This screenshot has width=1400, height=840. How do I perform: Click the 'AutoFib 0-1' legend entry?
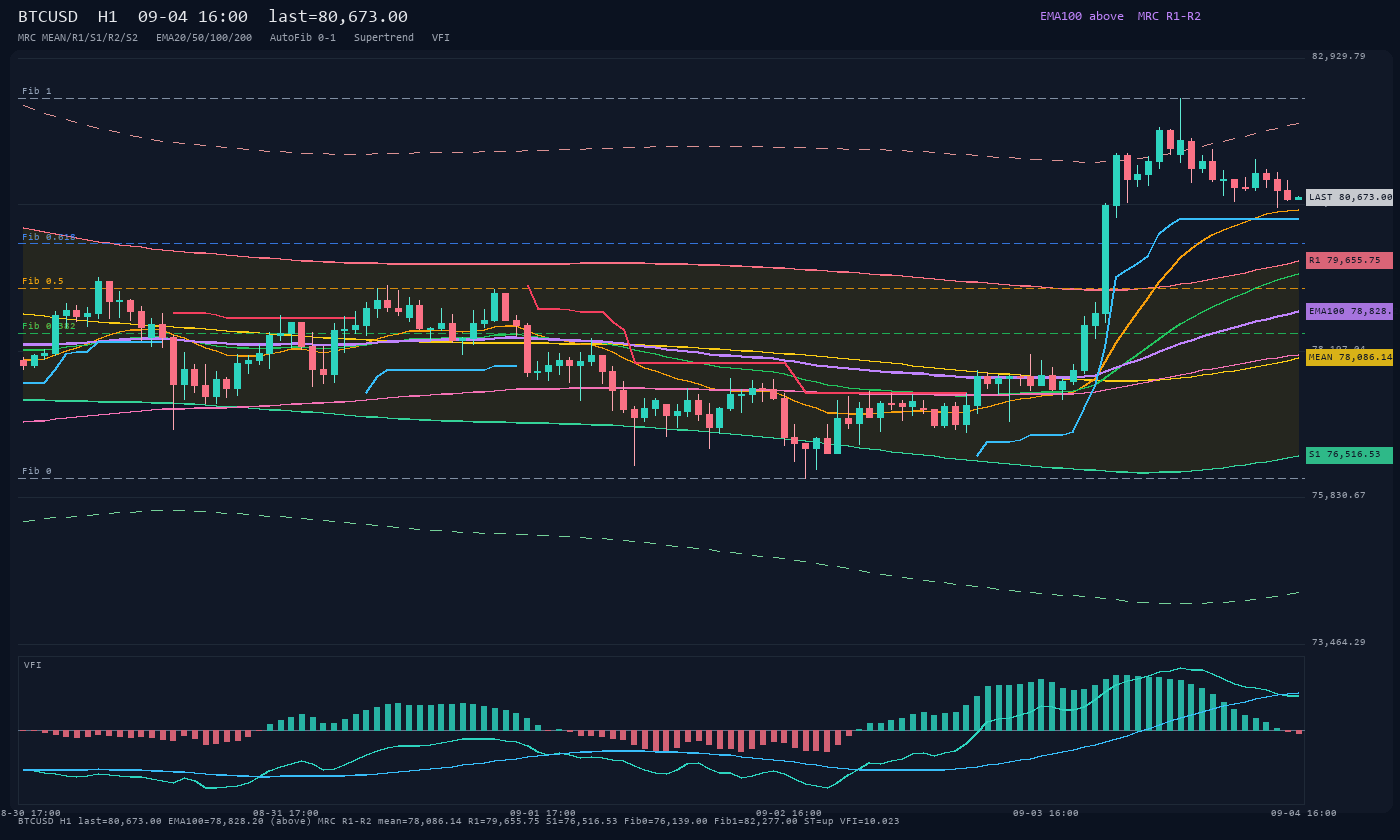(x=303, y=38)
